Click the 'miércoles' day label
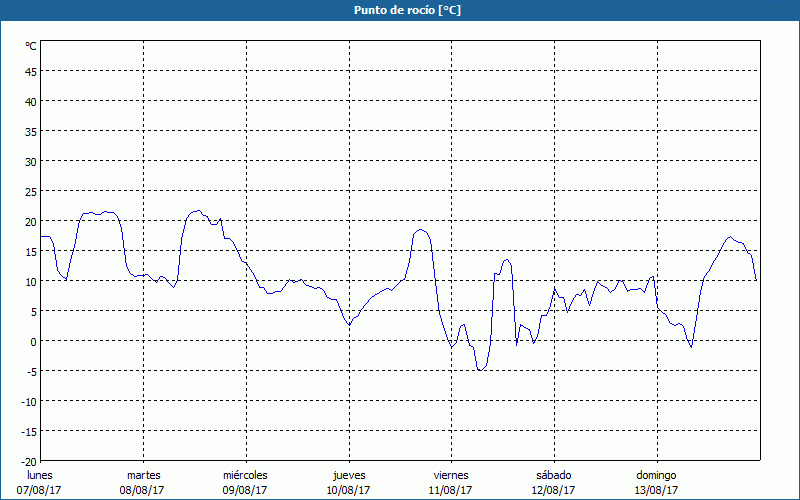The width and height of the screenshot is (800, 500). [x=245, y=475]
